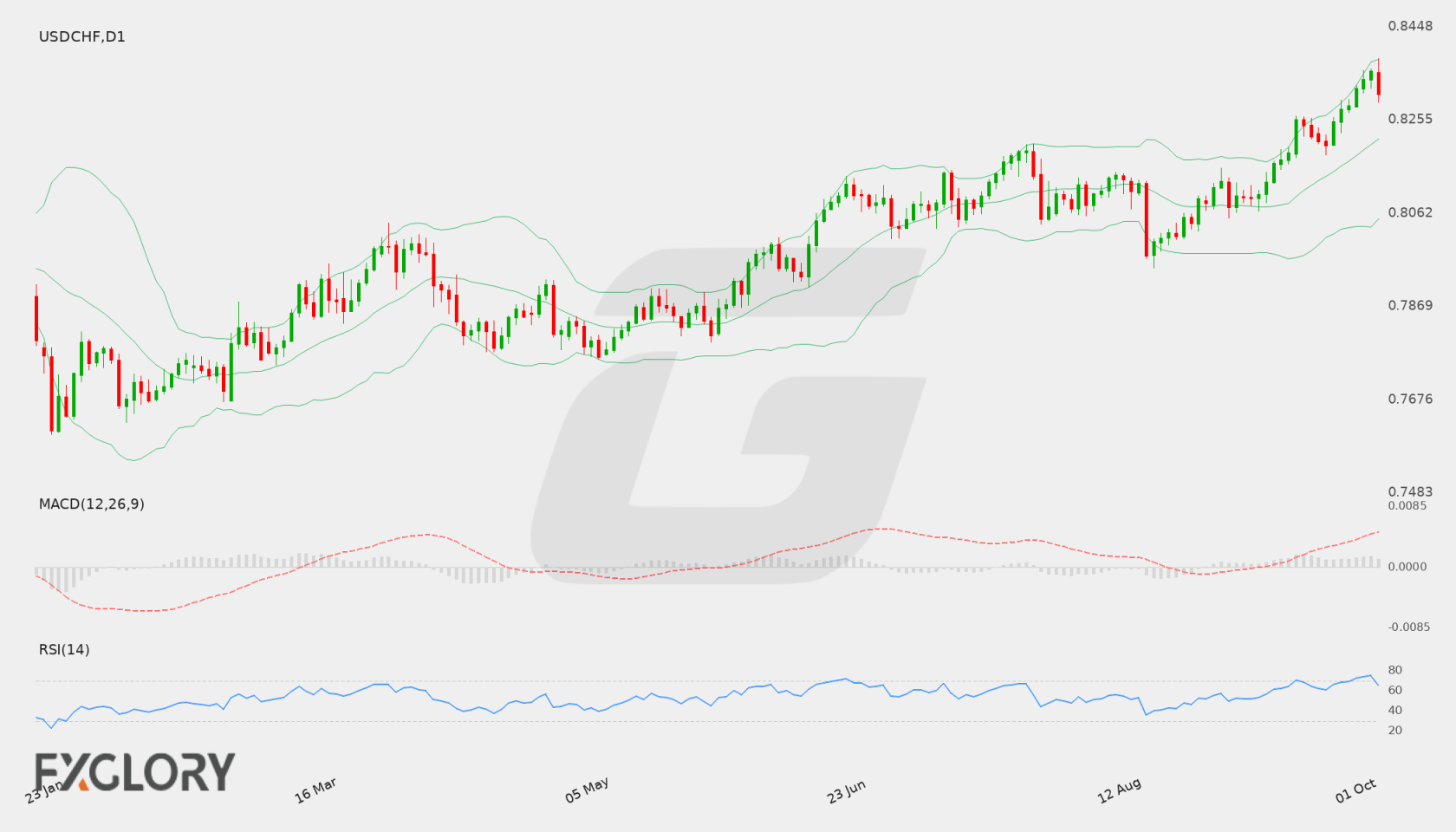Screen dimensions: 1456x832
Task: Click RSI scale value 60
Action: [1395, 690]
